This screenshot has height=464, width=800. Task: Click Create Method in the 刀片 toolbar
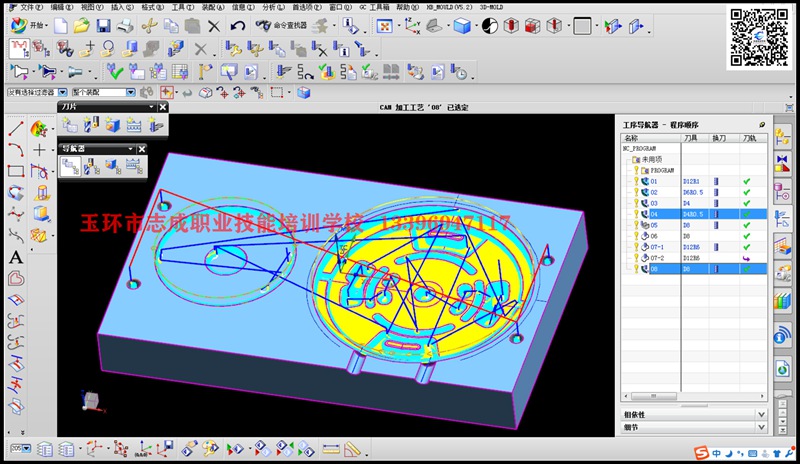(134, 125)
